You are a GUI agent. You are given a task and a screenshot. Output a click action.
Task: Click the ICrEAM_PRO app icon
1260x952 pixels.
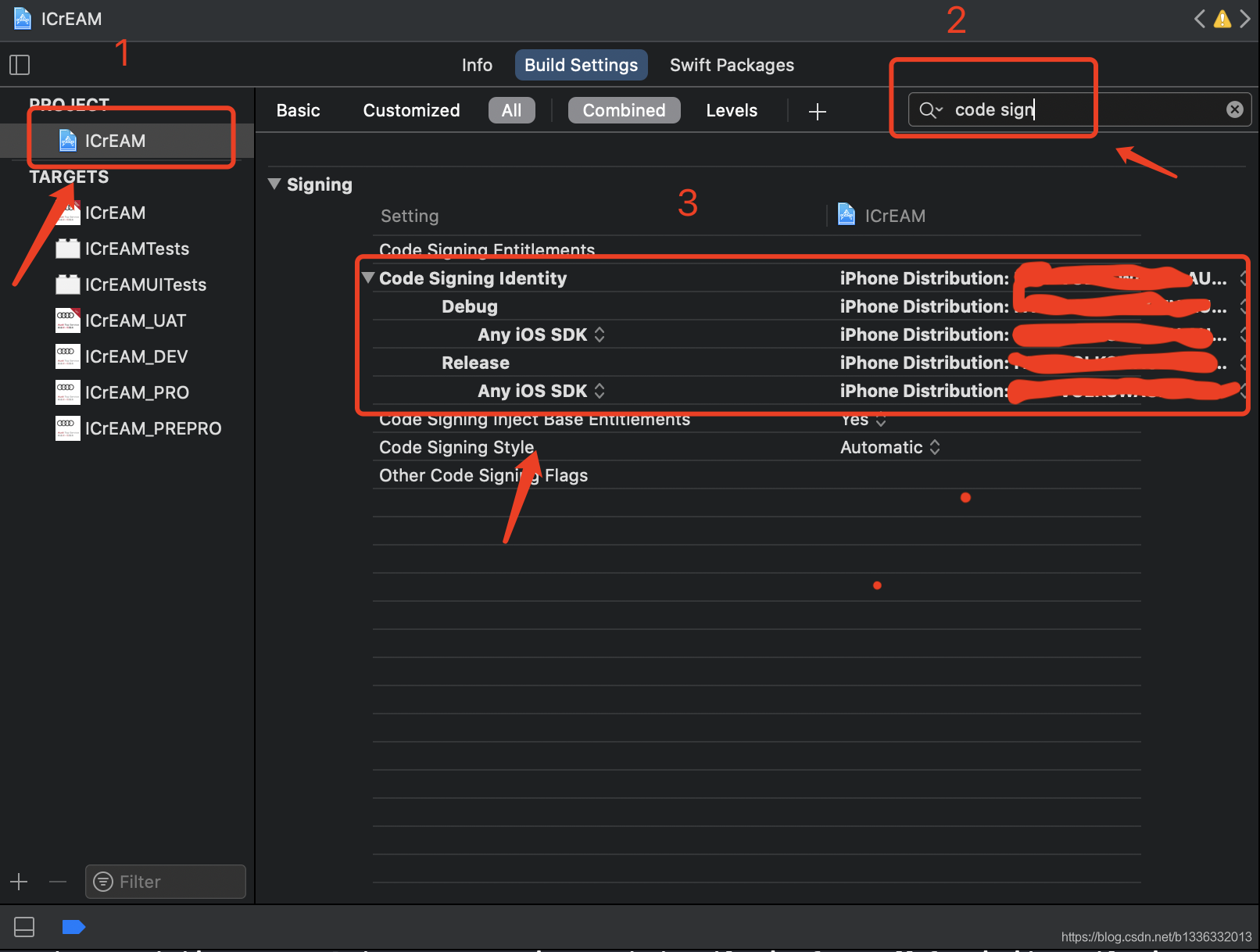pos(68,392)
